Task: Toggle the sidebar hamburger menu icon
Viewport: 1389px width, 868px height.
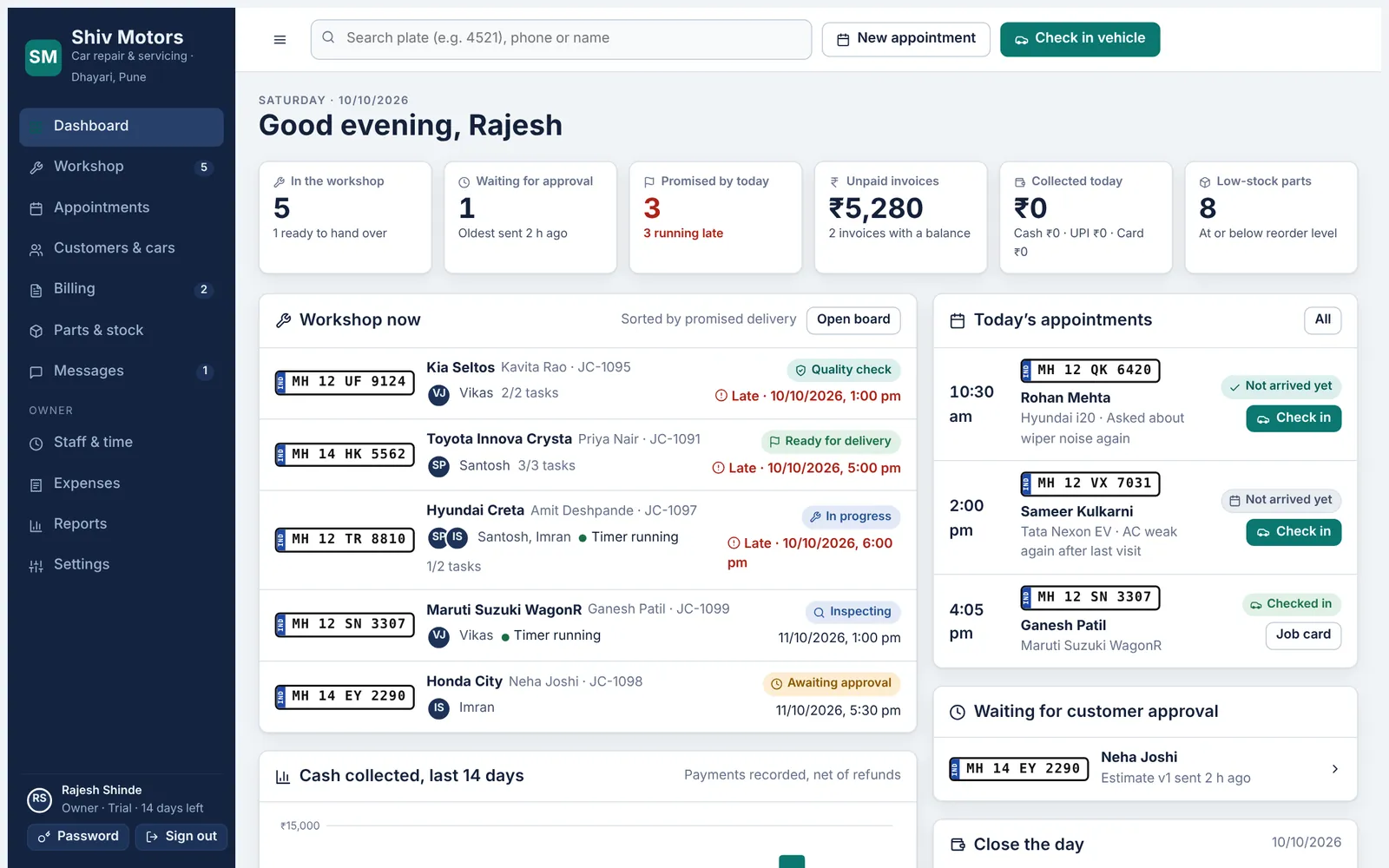Action: 280,39
